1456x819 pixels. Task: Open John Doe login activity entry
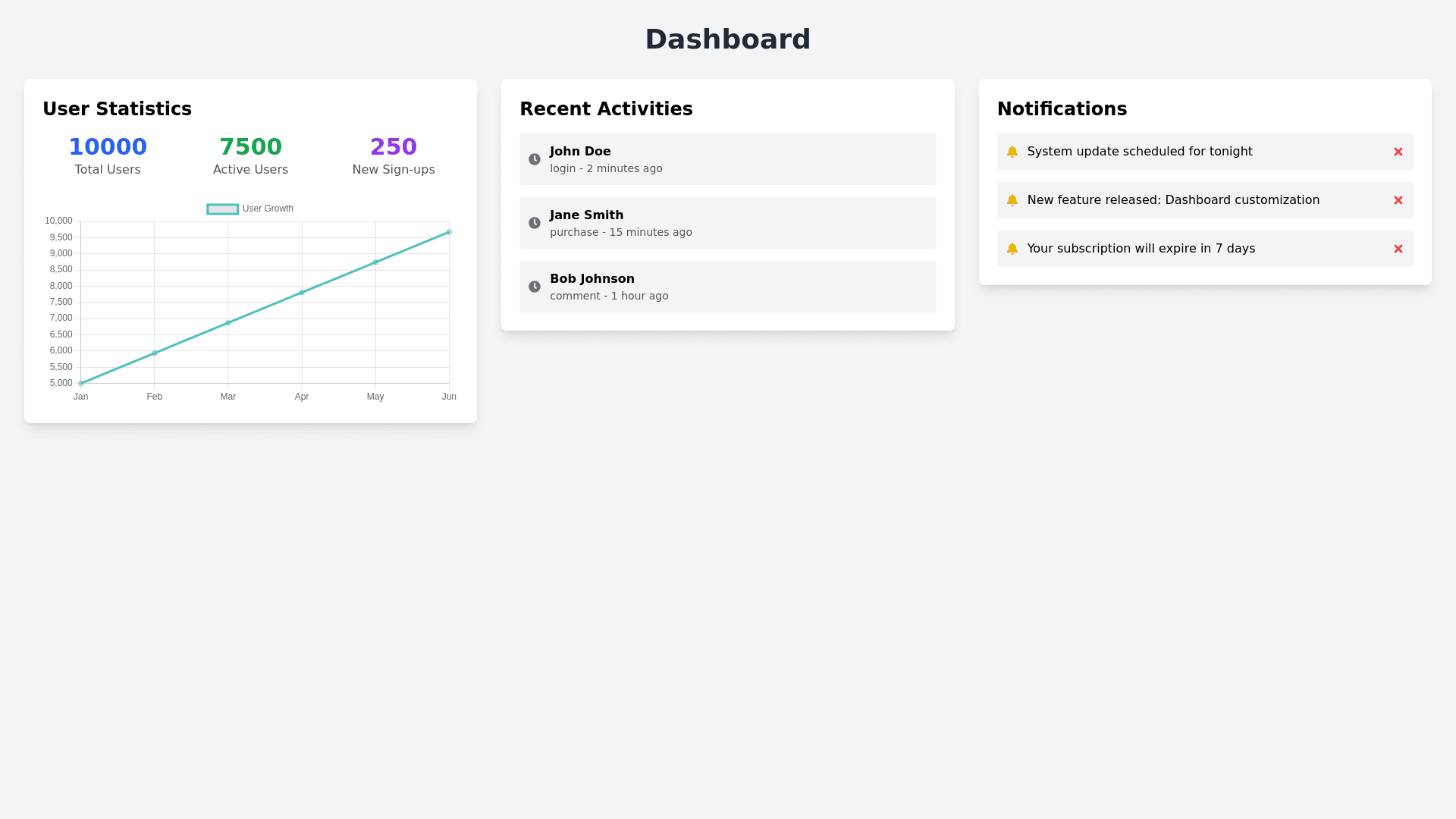tap(726, 159)
